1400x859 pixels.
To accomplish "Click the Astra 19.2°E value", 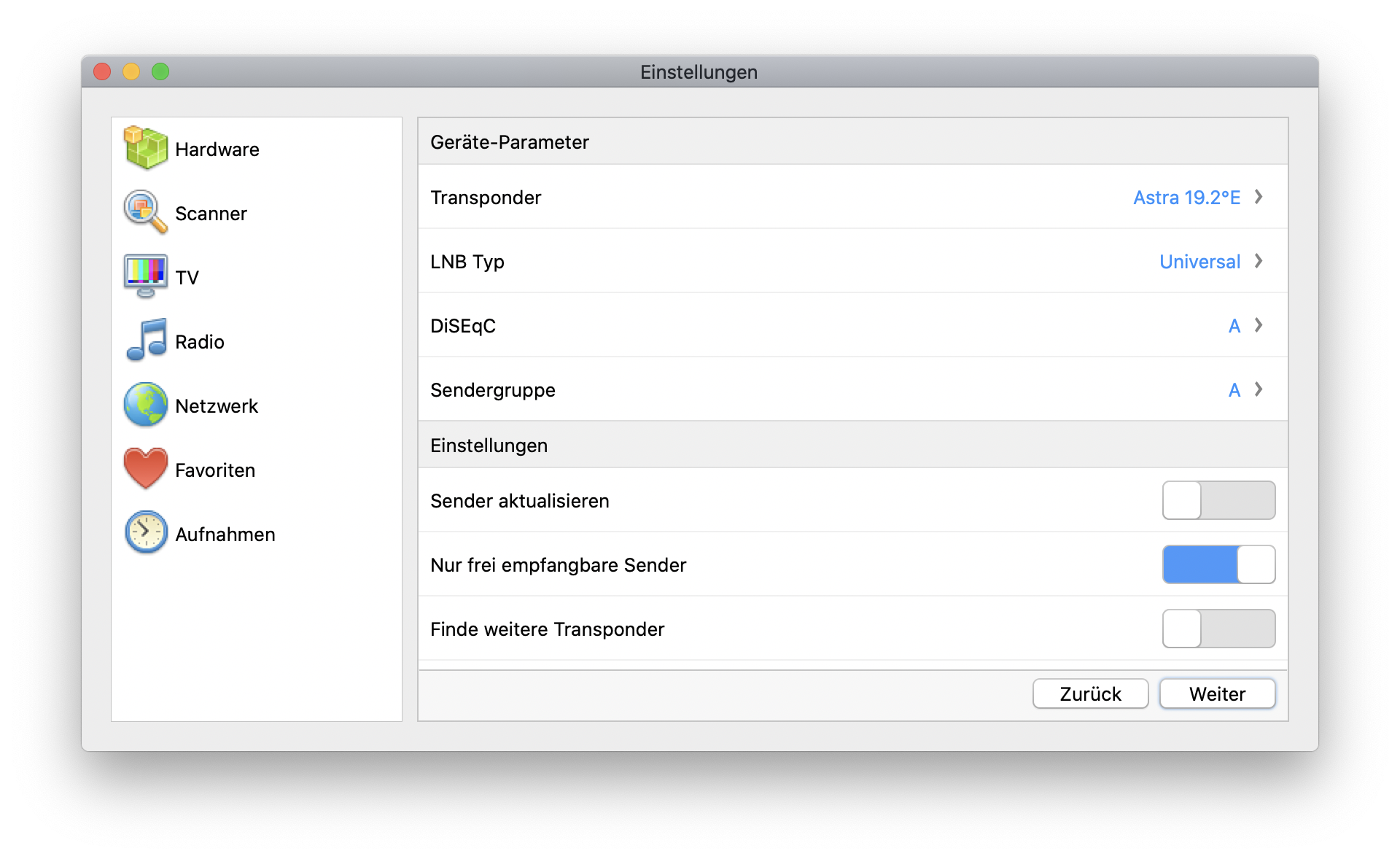I will click(1186, 198).
